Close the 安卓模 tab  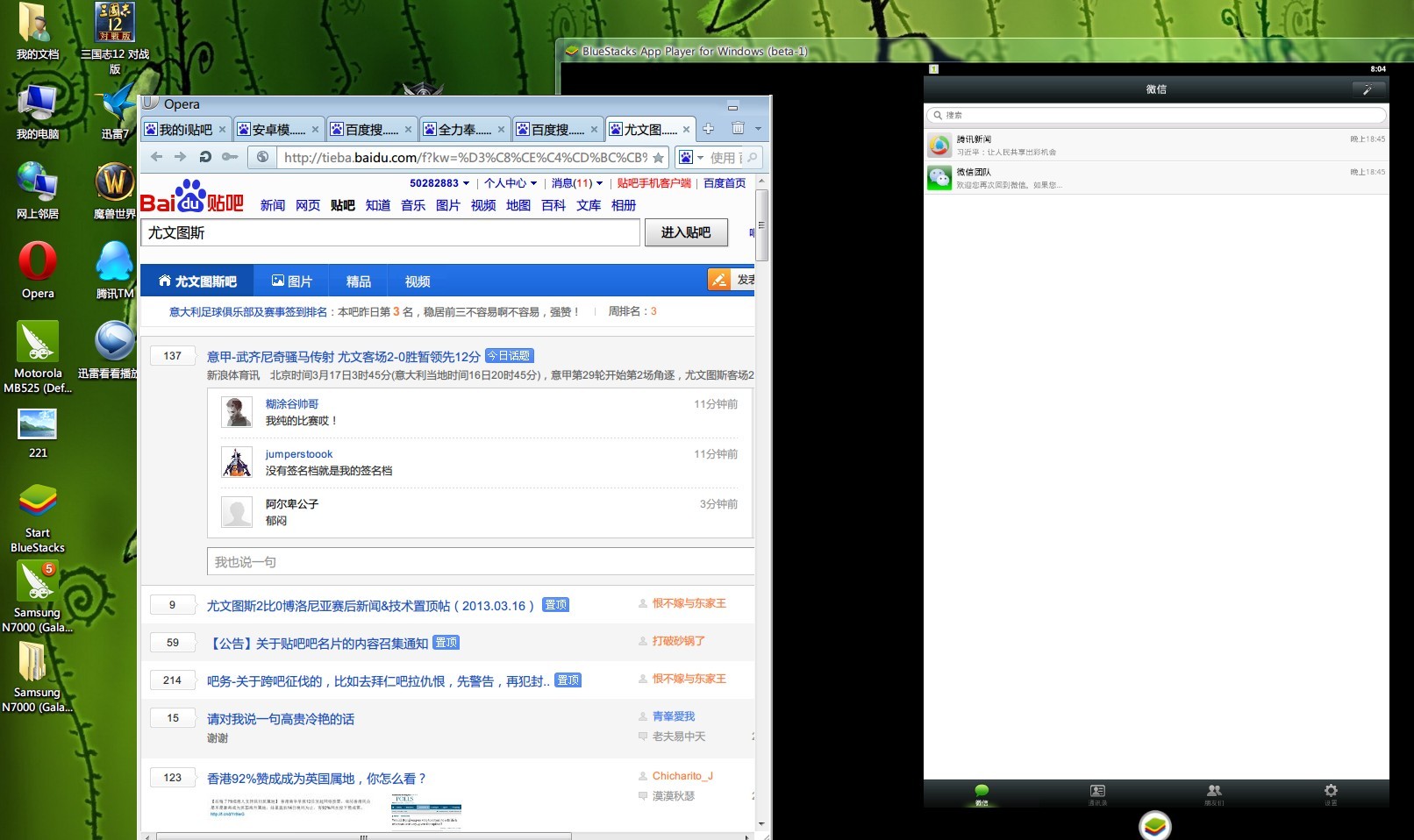click(315, 130)
